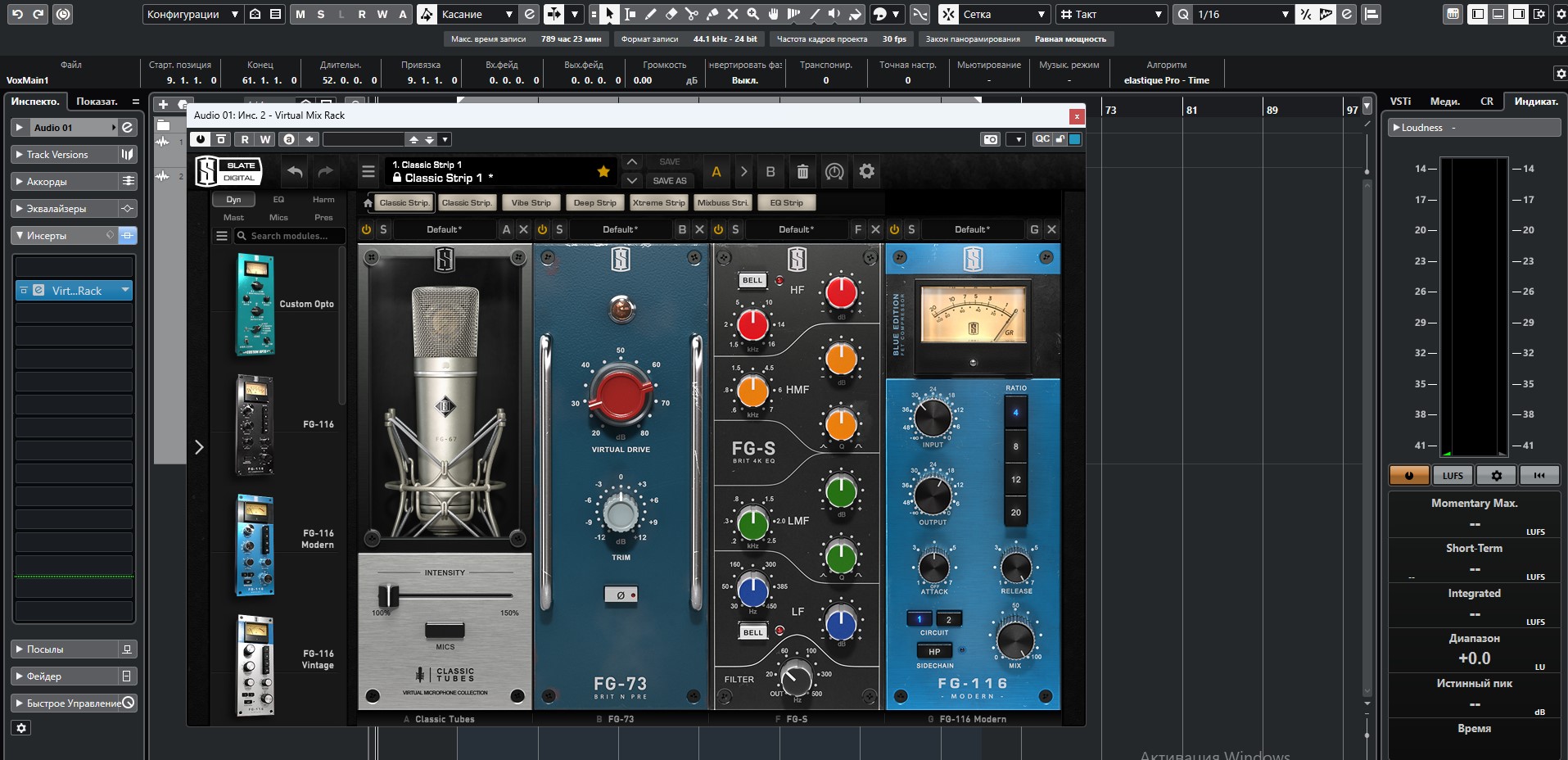Go to home in preset strip bar
This screenshot has height=760, width=1568.
pos(368,203)
